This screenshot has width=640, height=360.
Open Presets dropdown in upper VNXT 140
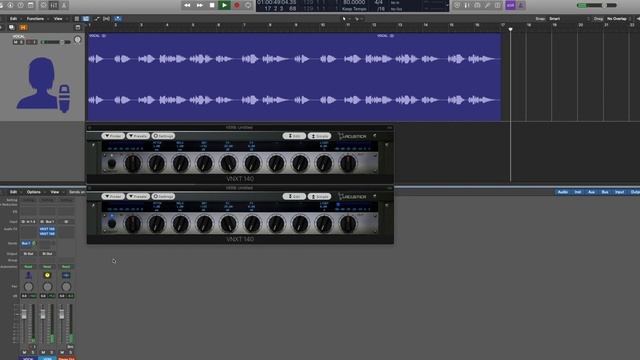pyautogui.click(x=138, y=136)
